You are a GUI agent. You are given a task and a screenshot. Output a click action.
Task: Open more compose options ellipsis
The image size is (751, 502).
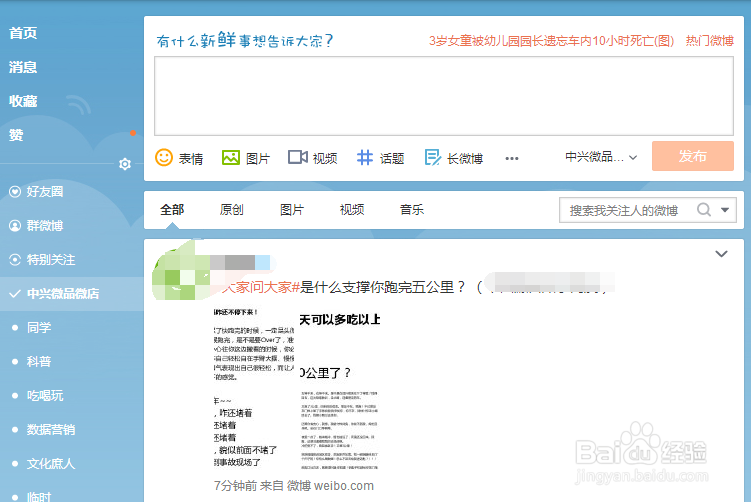click(x=512, y=159)
